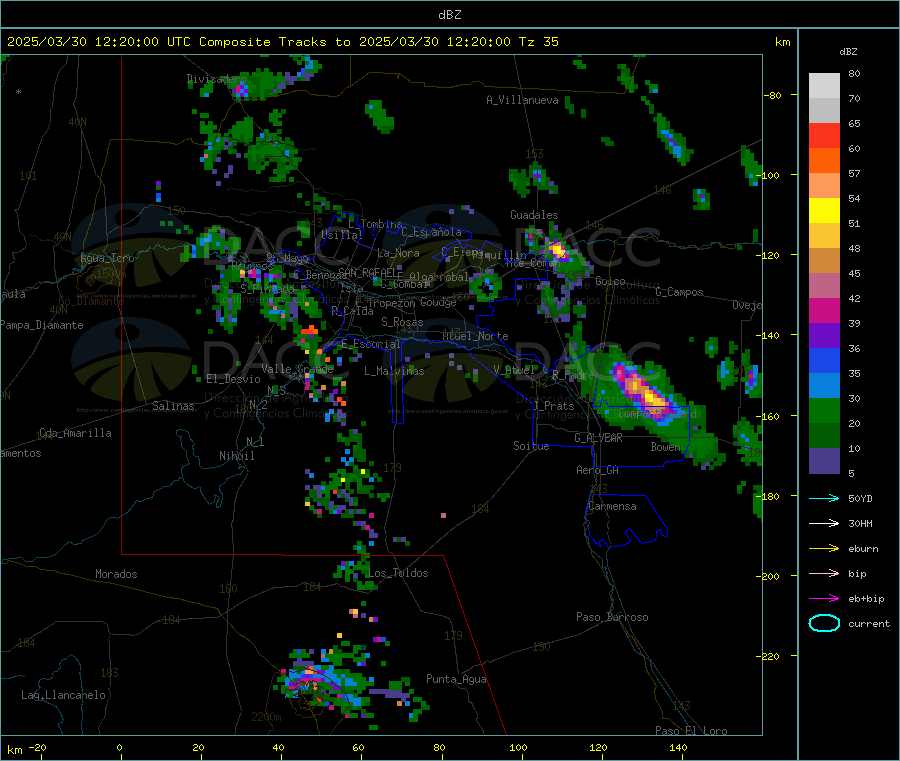The image size is (900, 761).
Task: Pick the dark orange swatch between 60 and 57
Action: [824, 161]
